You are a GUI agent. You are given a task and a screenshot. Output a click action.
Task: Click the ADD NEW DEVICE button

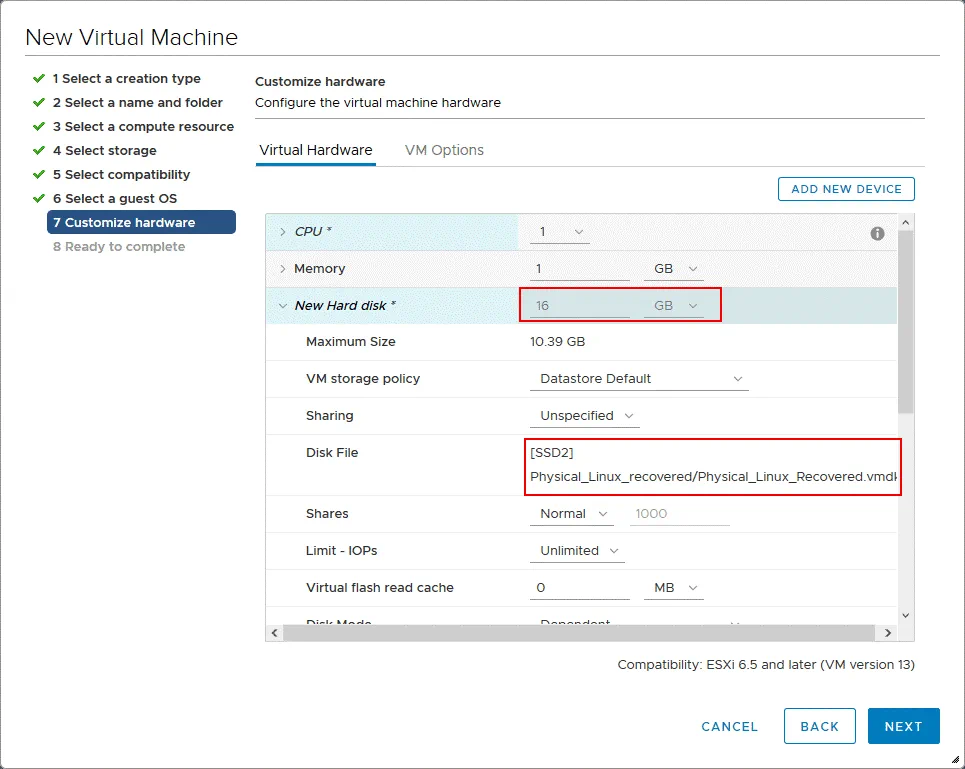pyautogui.click(x=846, y=189)
